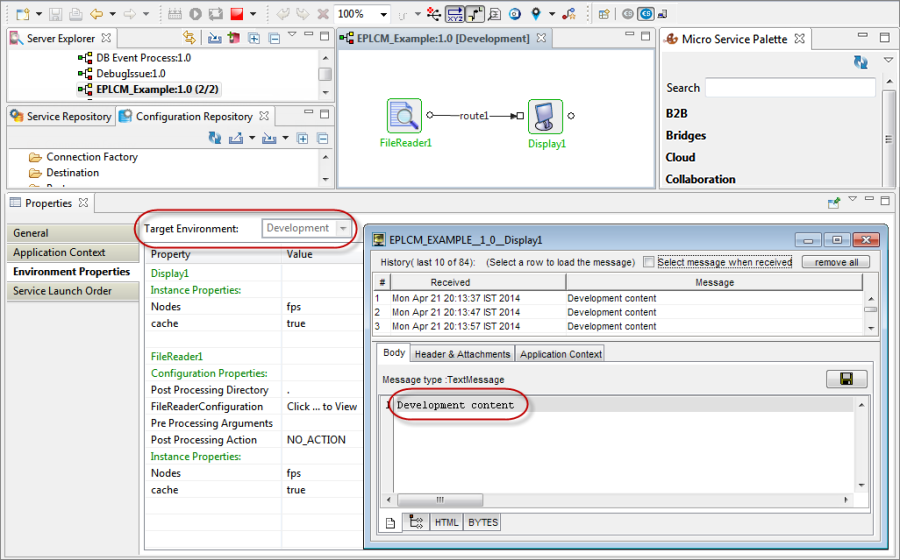Switch message view to BYTES

[482, 523]
